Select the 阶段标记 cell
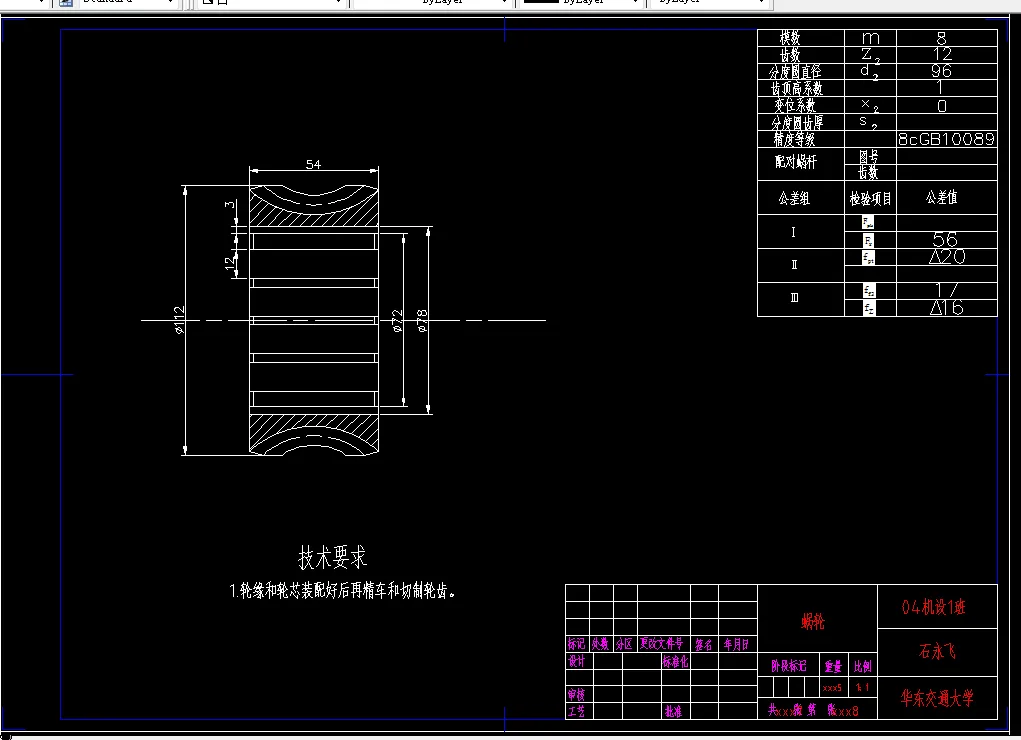Screen dimensions: 1021x740 789,666
